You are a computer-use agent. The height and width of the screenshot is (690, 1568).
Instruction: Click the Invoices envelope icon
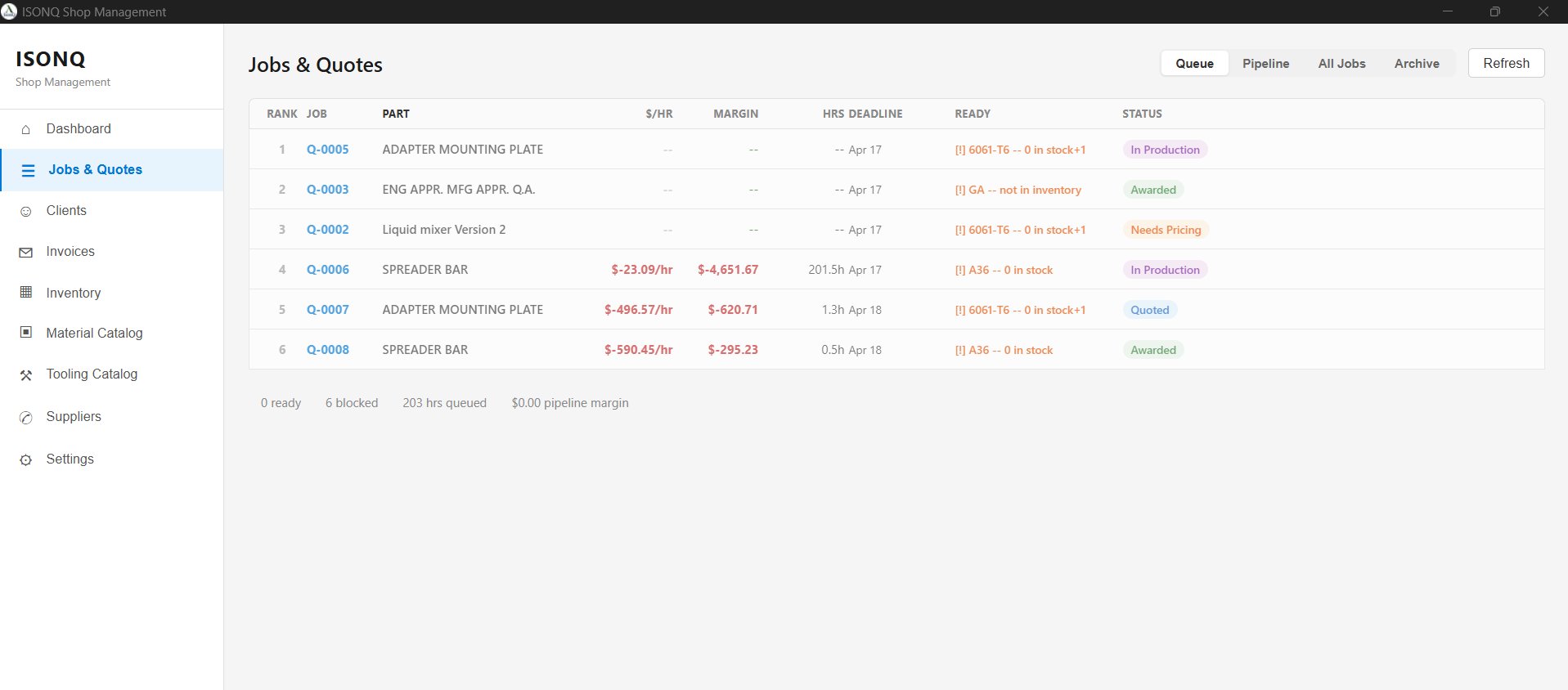coord(26,253)
